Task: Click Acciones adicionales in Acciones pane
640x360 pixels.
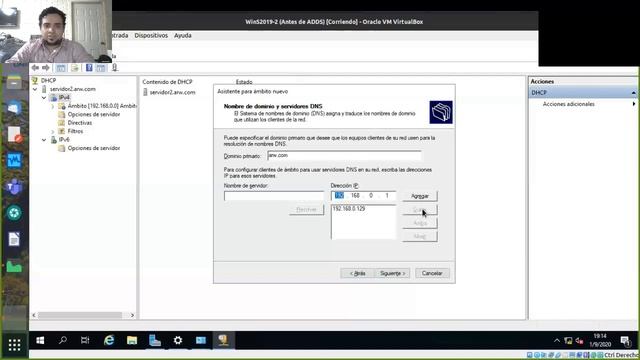Action: coord(568,104)
